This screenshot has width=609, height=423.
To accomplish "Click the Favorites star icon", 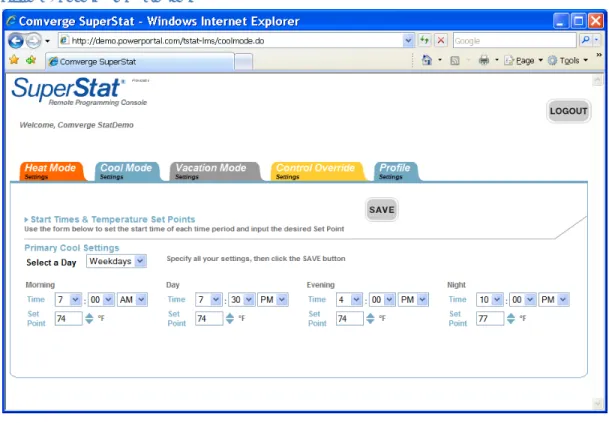I will coord(14,60).
